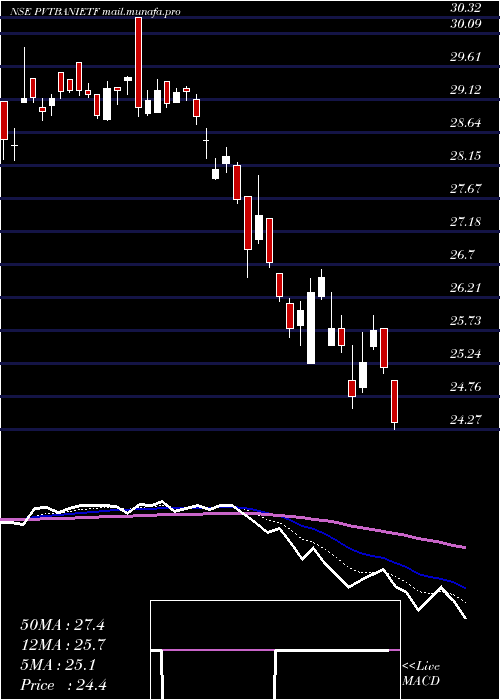Click the 29.61 price axis label

point(466,57)
